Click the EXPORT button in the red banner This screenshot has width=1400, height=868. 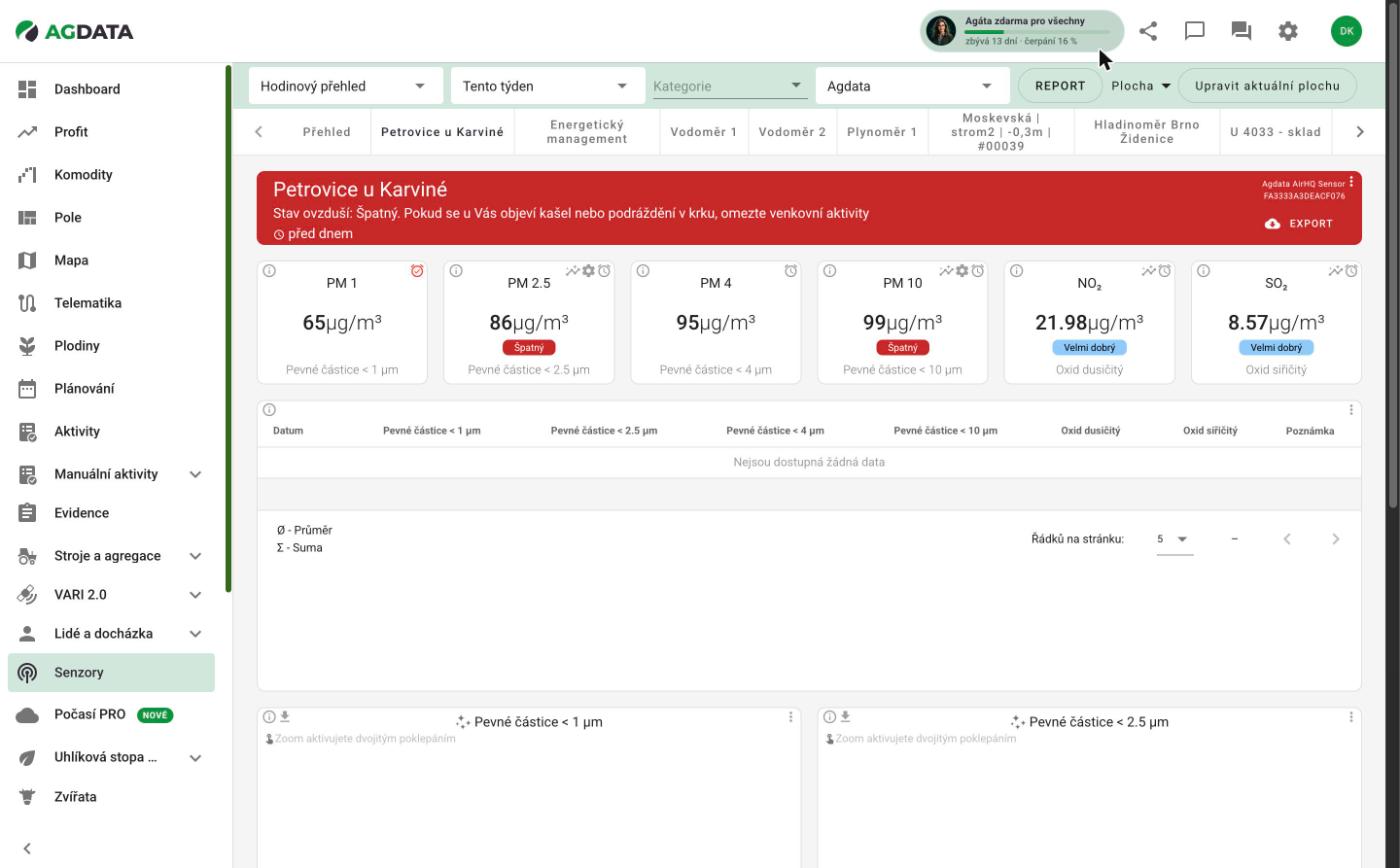tap(1299, 224)
